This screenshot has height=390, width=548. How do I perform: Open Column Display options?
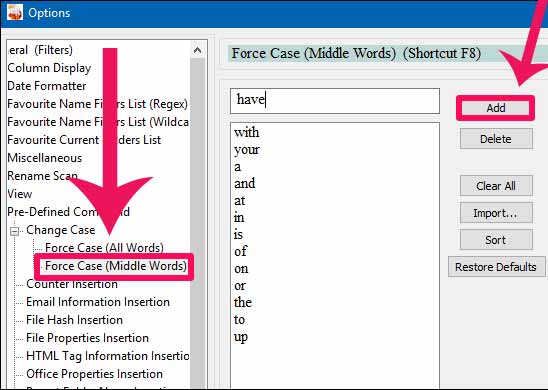(49, 68)
